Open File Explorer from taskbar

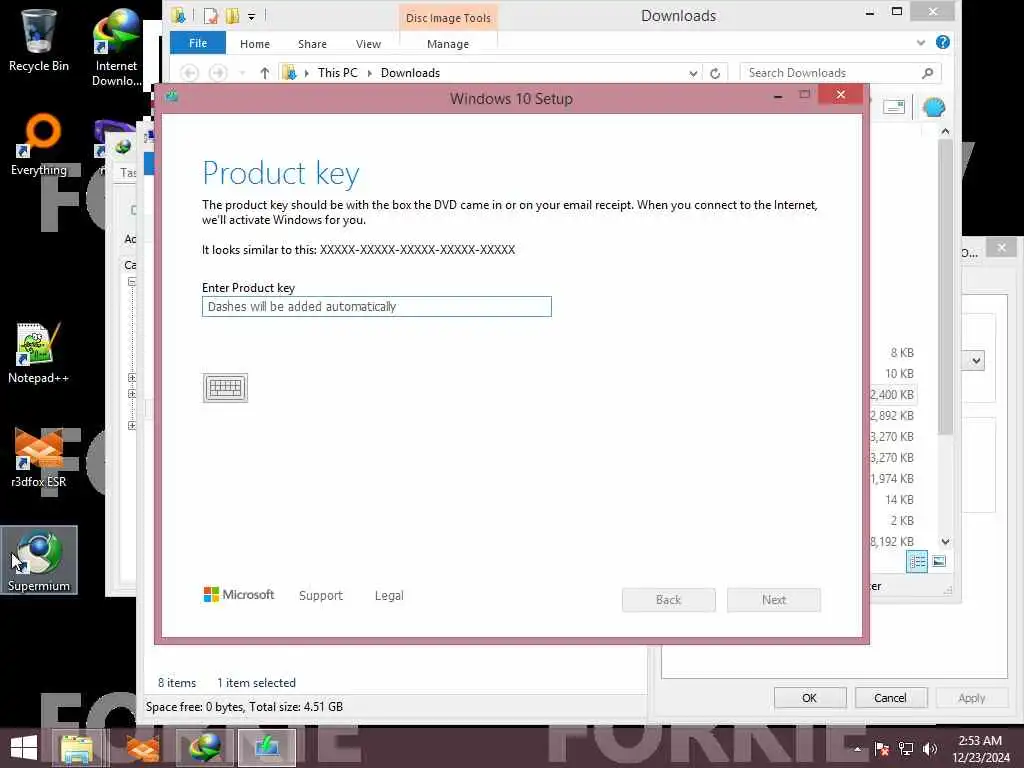coord(77,748)
